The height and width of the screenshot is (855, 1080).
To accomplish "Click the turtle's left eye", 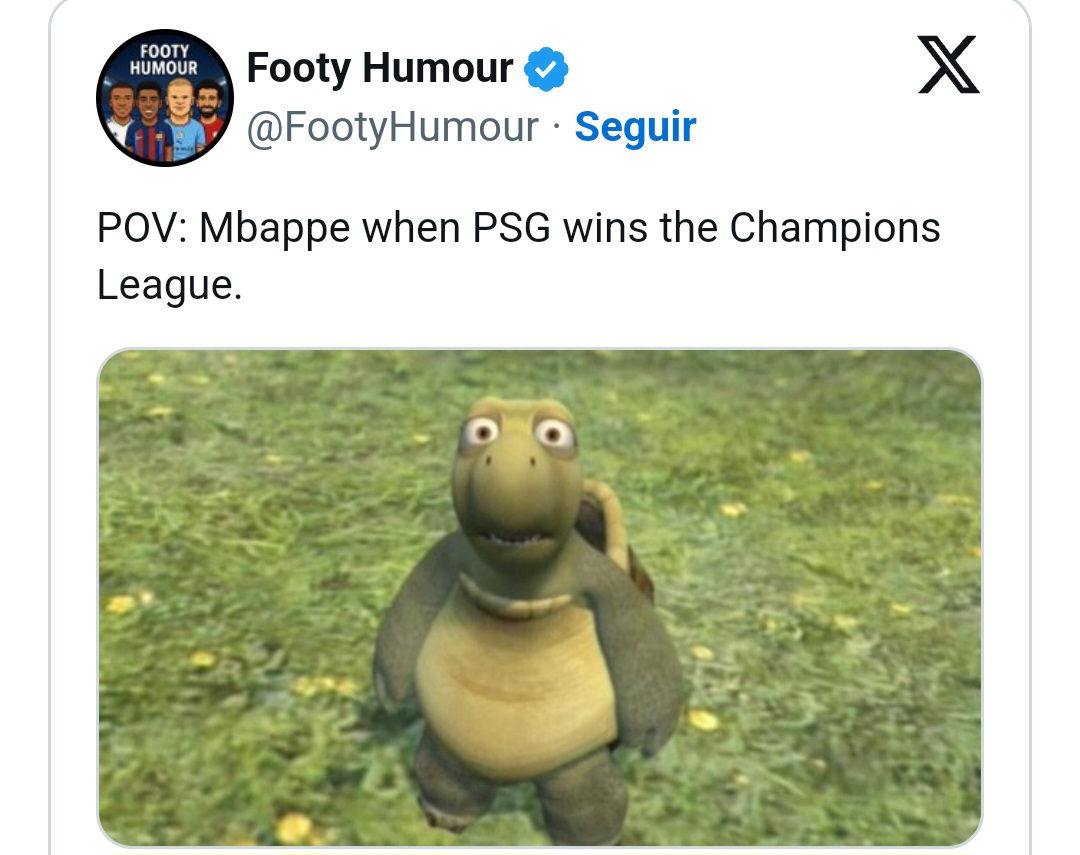I will (x=481, y=432).
